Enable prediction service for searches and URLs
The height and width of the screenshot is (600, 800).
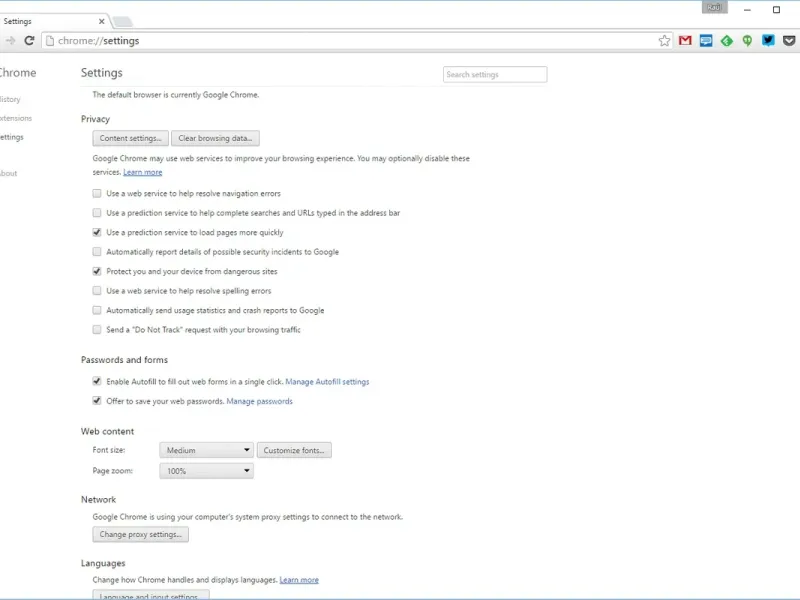pyautogui.click(x=97, y=213)
